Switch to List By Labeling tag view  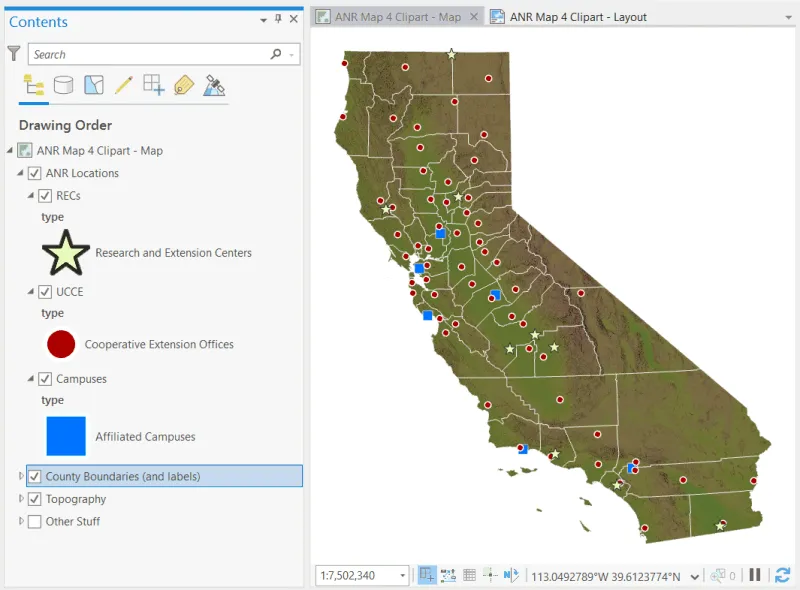[183, 85]
